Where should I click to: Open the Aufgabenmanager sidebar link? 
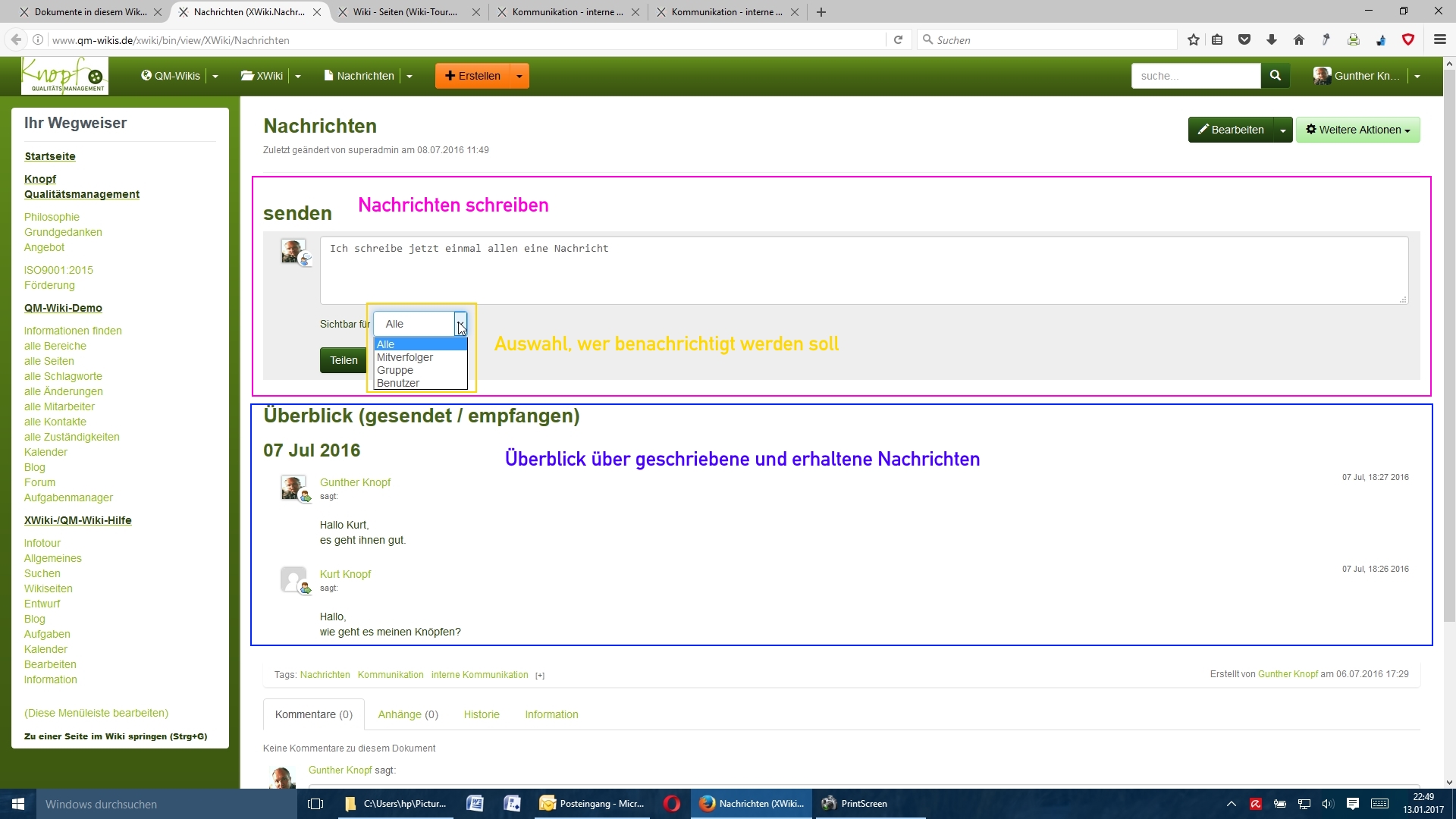tap(68, 497)
